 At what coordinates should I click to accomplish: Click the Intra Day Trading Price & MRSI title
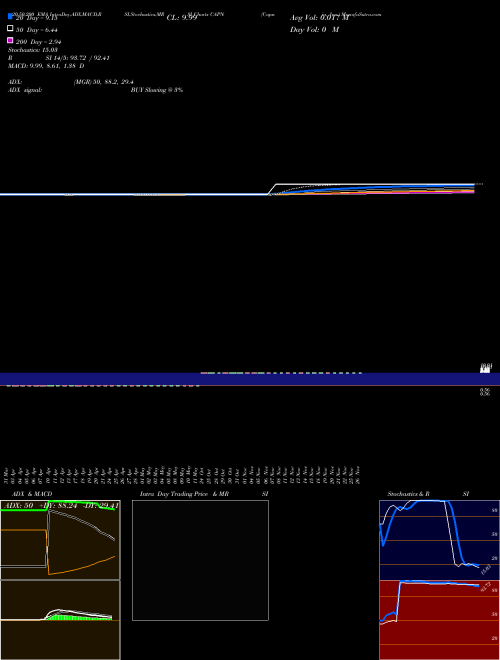[204, 494]
